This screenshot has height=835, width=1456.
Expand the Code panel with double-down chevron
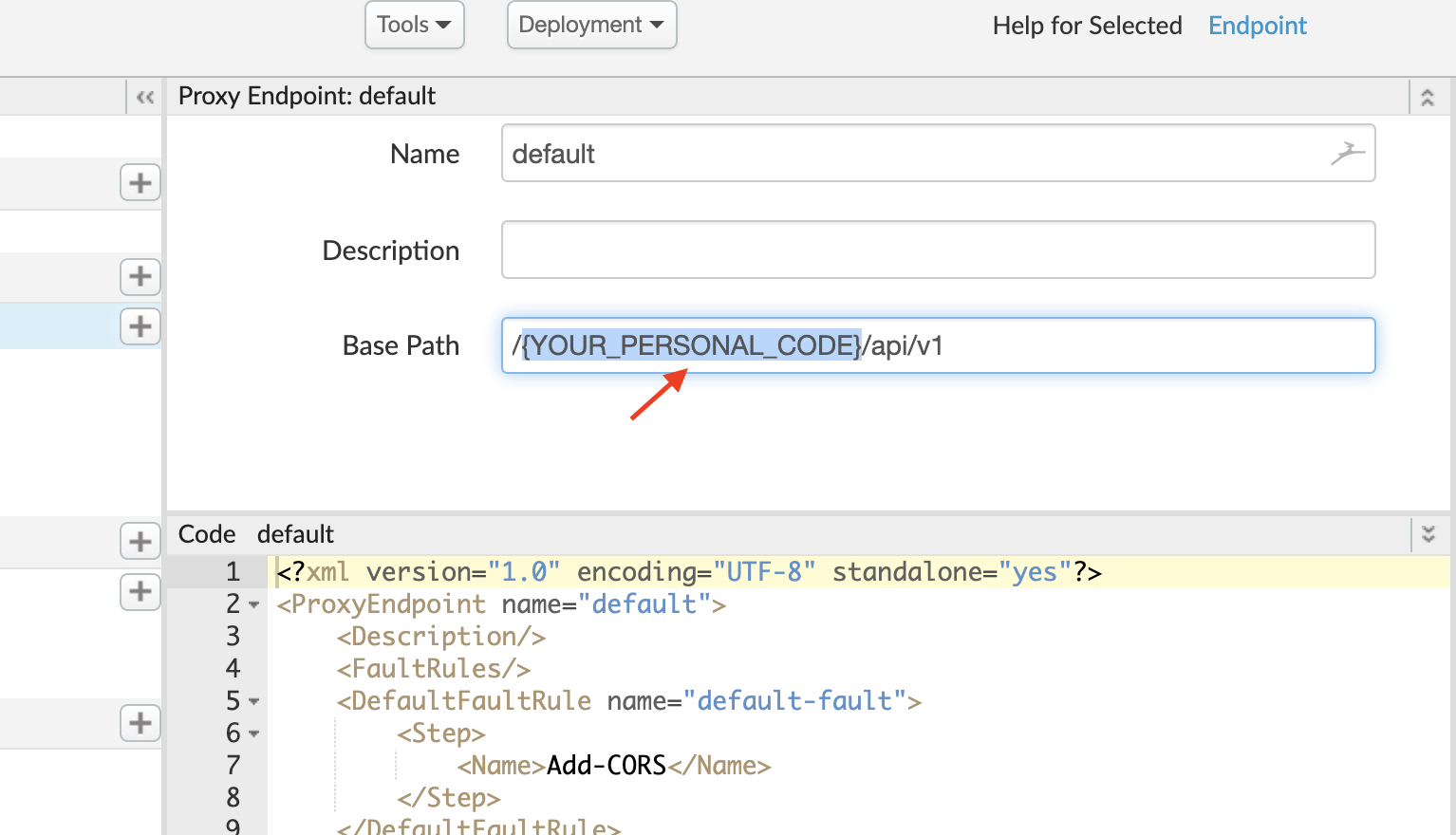[x=1428, y=534]
